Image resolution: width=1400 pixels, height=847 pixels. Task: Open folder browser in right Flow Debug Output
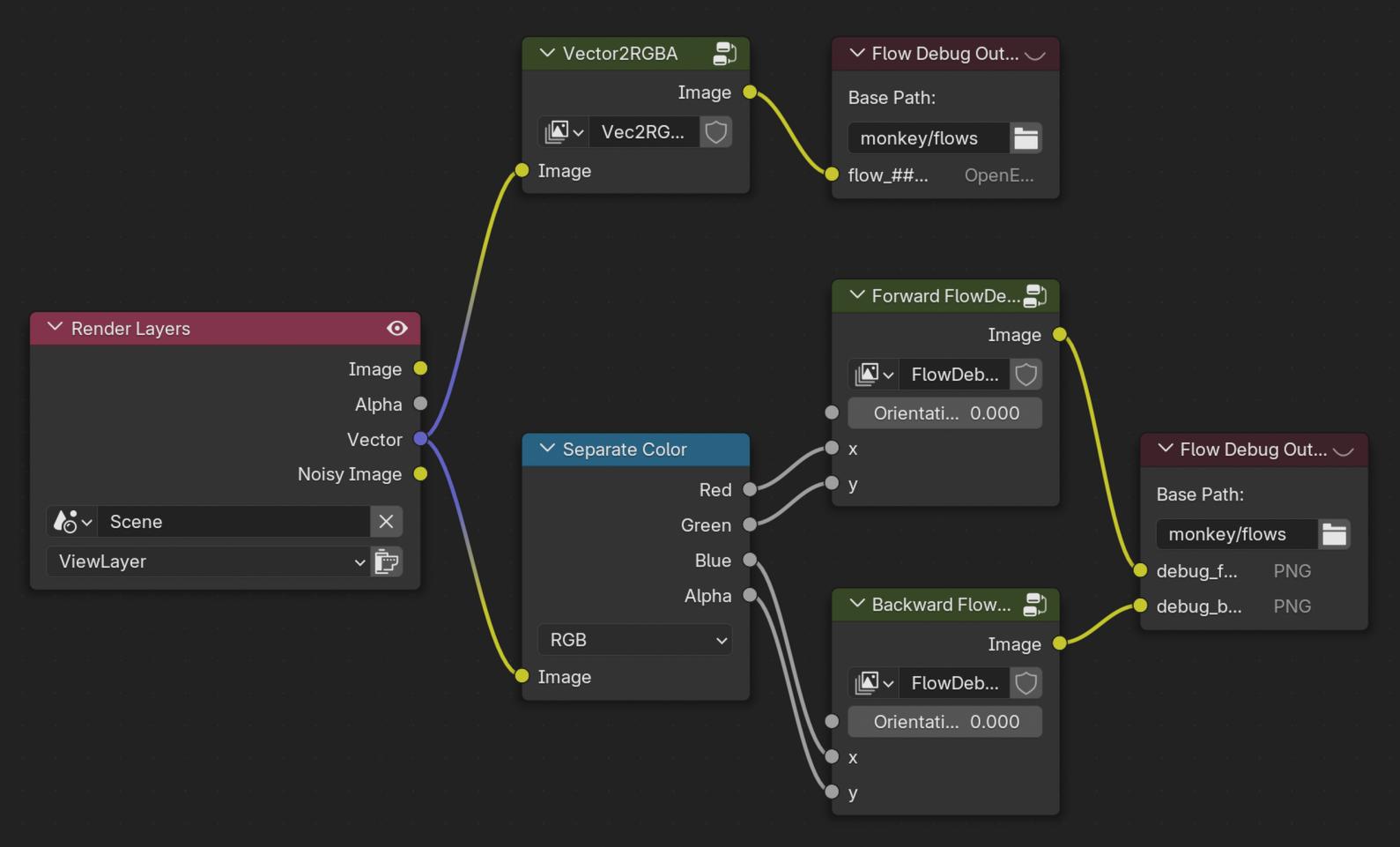[1334, 534]
